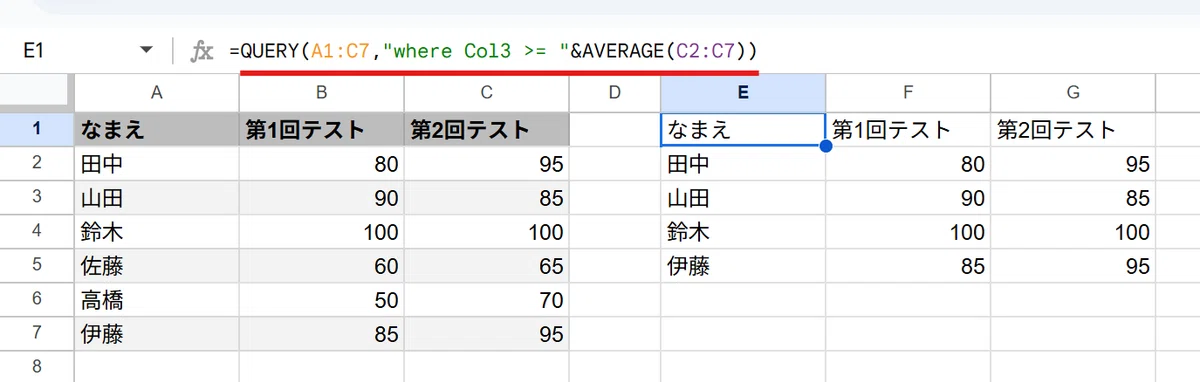Select column D header
Viewport: 1200px width, 382px height.
point(614,93)
